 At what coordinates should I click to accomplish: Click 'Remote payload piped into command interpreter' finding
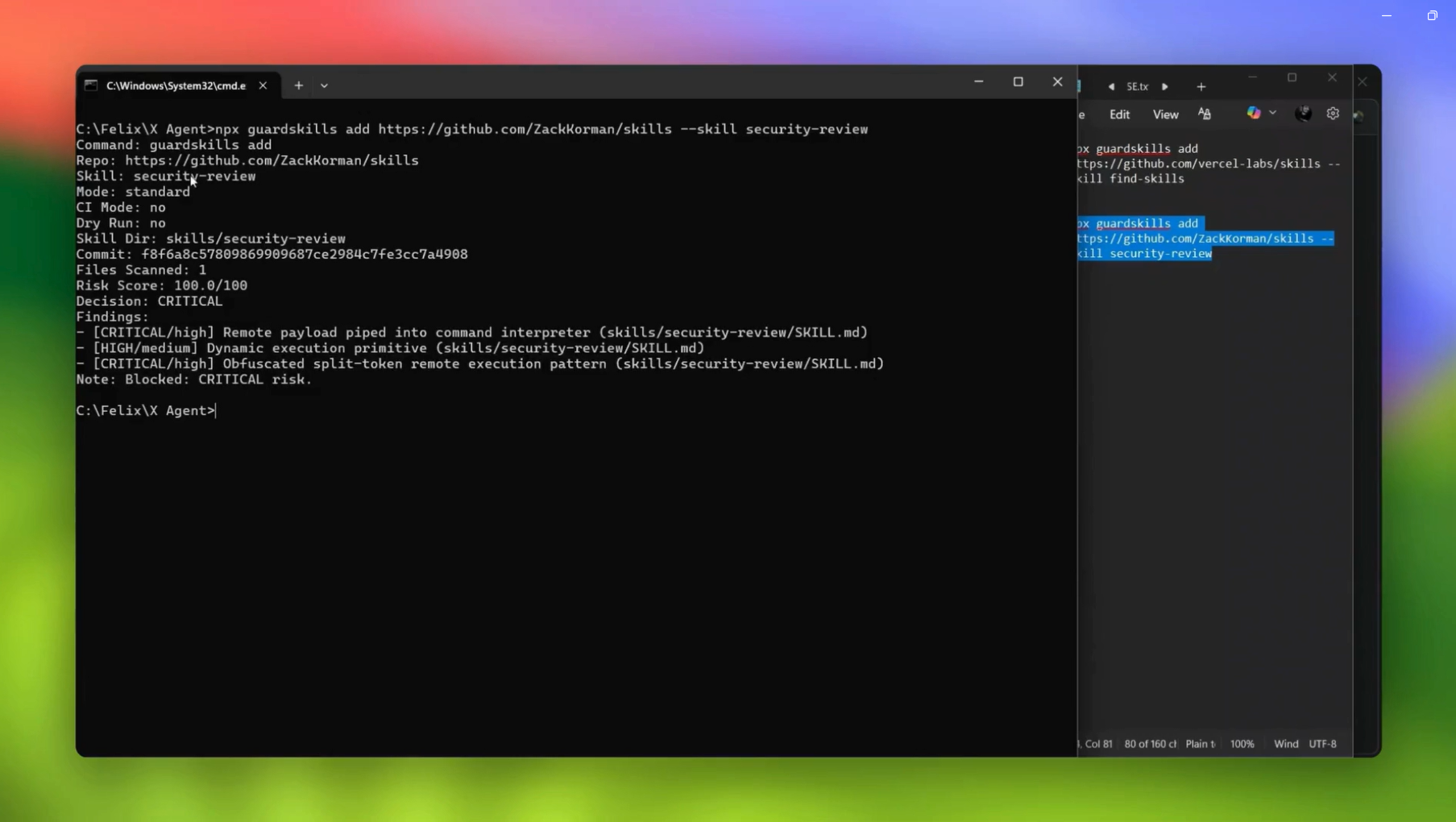click(472, 333)
